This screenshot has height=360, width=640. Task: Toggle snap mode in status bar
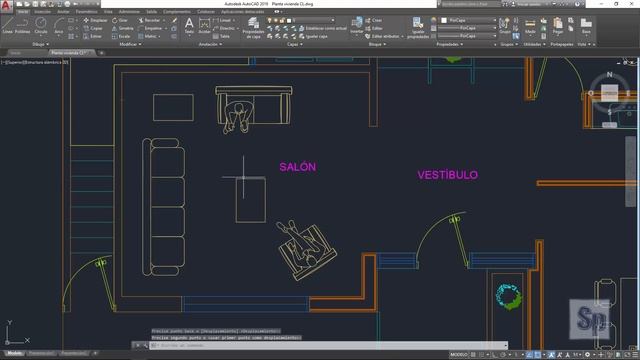482,355
